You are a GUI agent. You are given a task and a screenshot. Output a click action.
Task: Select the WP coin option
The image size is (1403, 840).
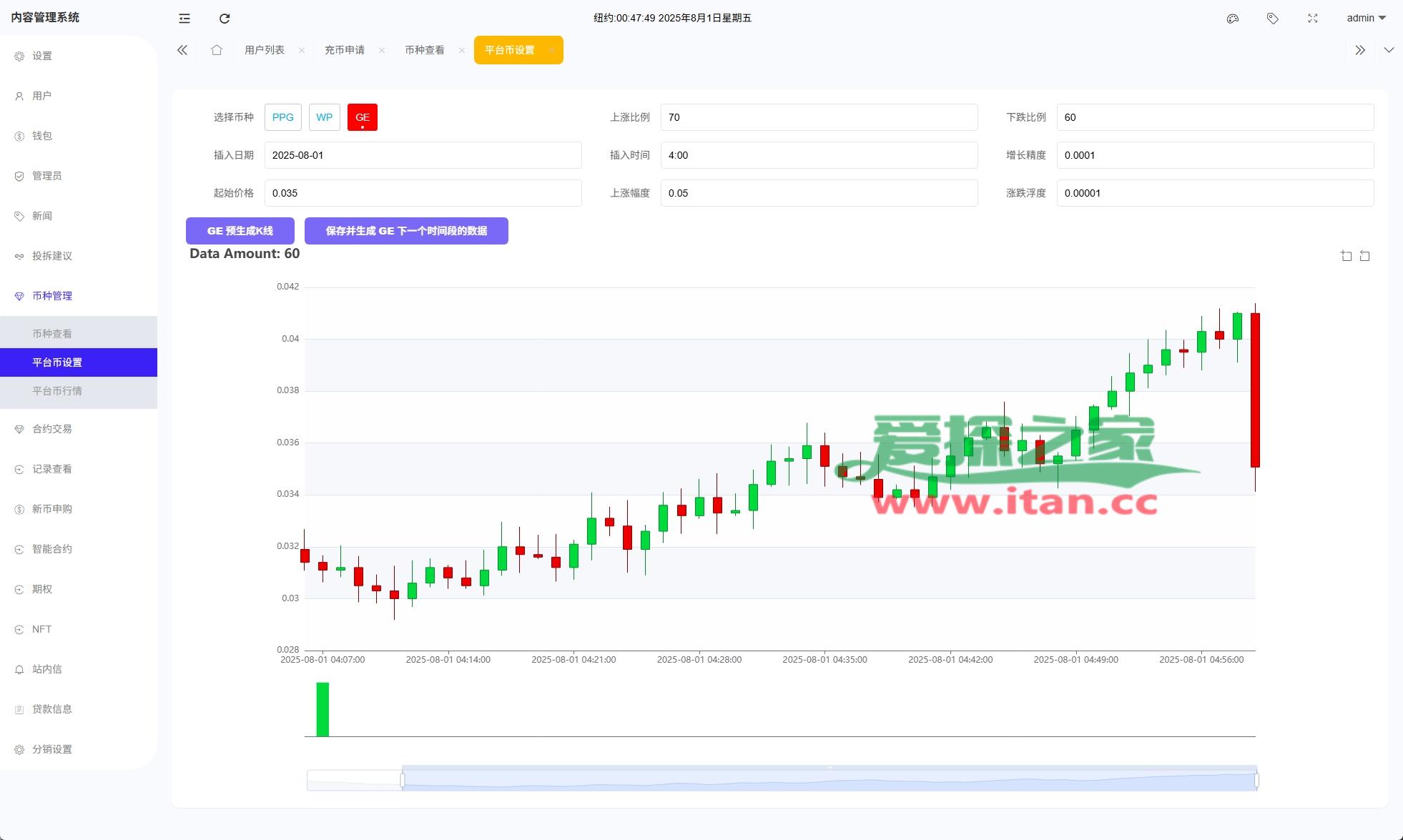(x=324, y=117)
